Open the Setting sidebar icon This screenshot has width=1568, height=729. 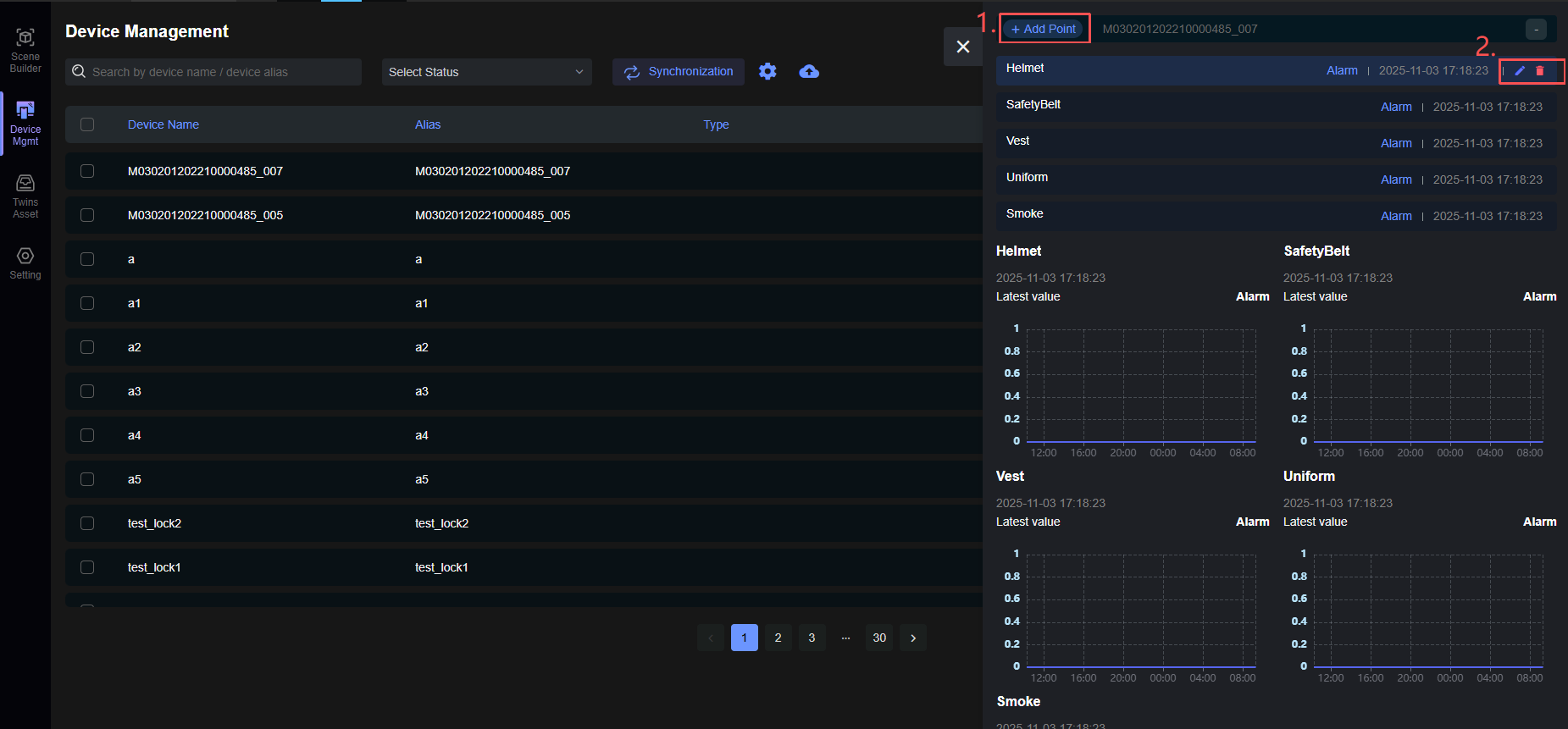(25, 262)
